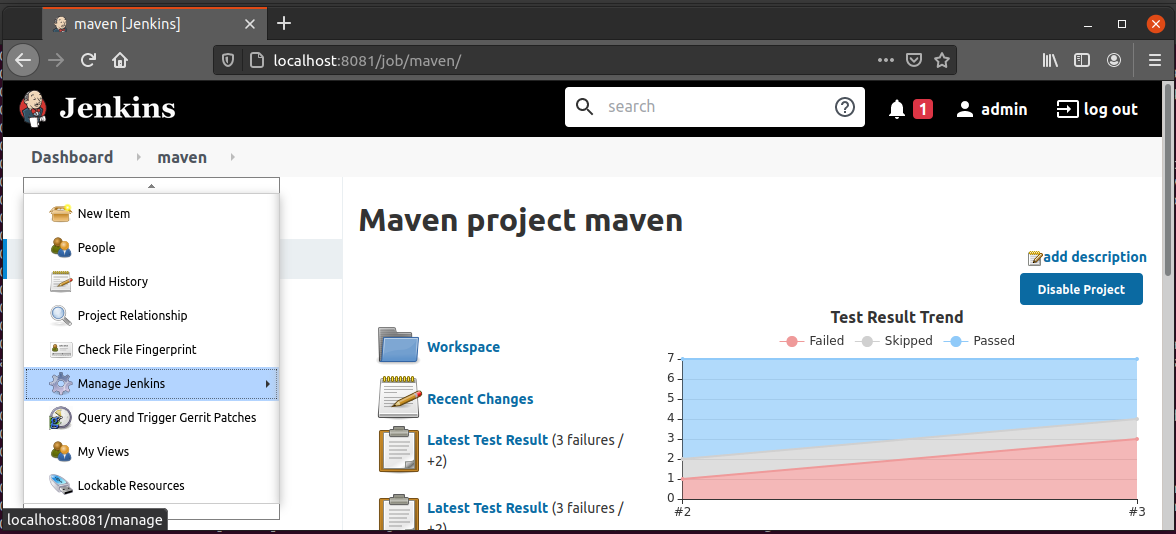Click the Check File Fingerprint card icon
Image resolution: width=1176 pixels, height=534 pixels.
[61, 350]
